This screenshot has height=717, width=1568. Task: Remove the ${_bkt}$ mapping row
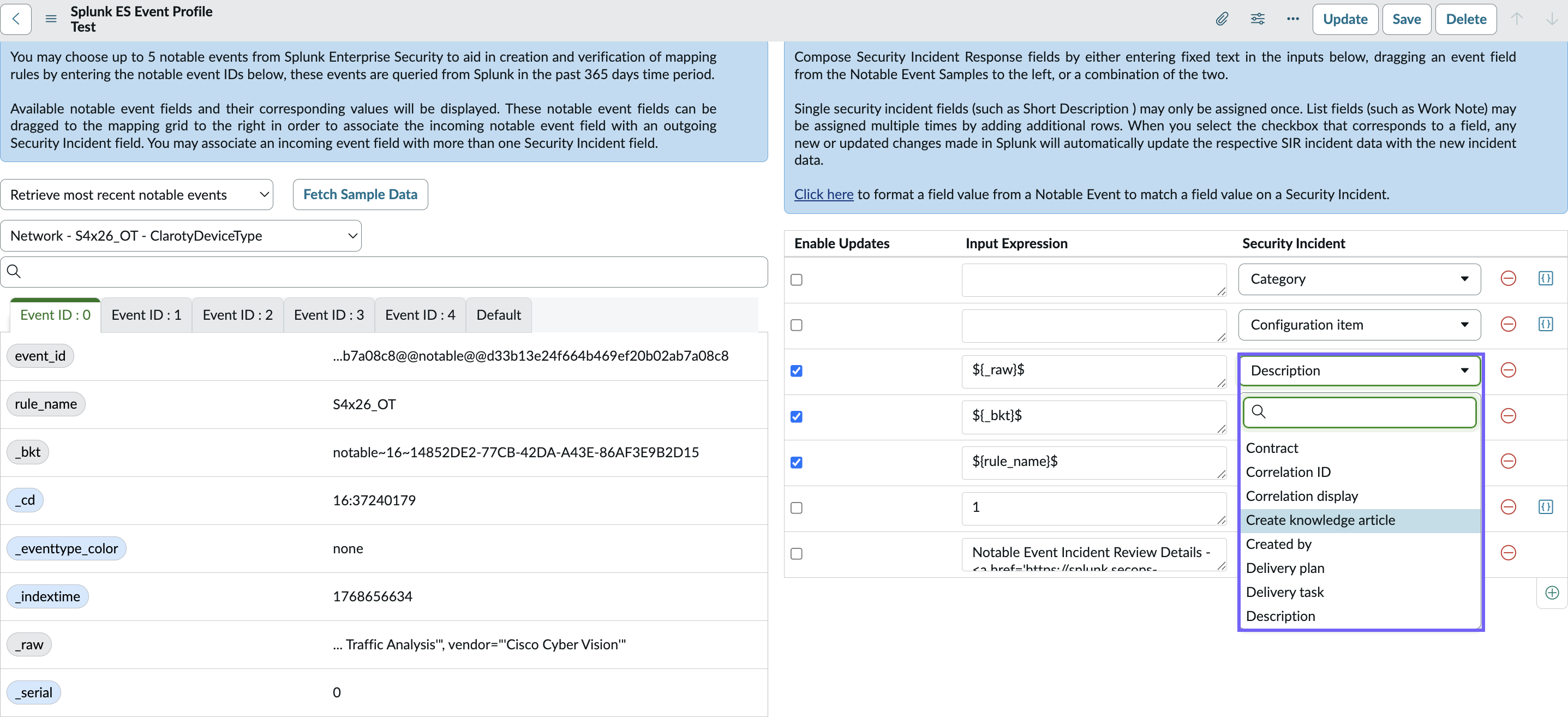1509,416
